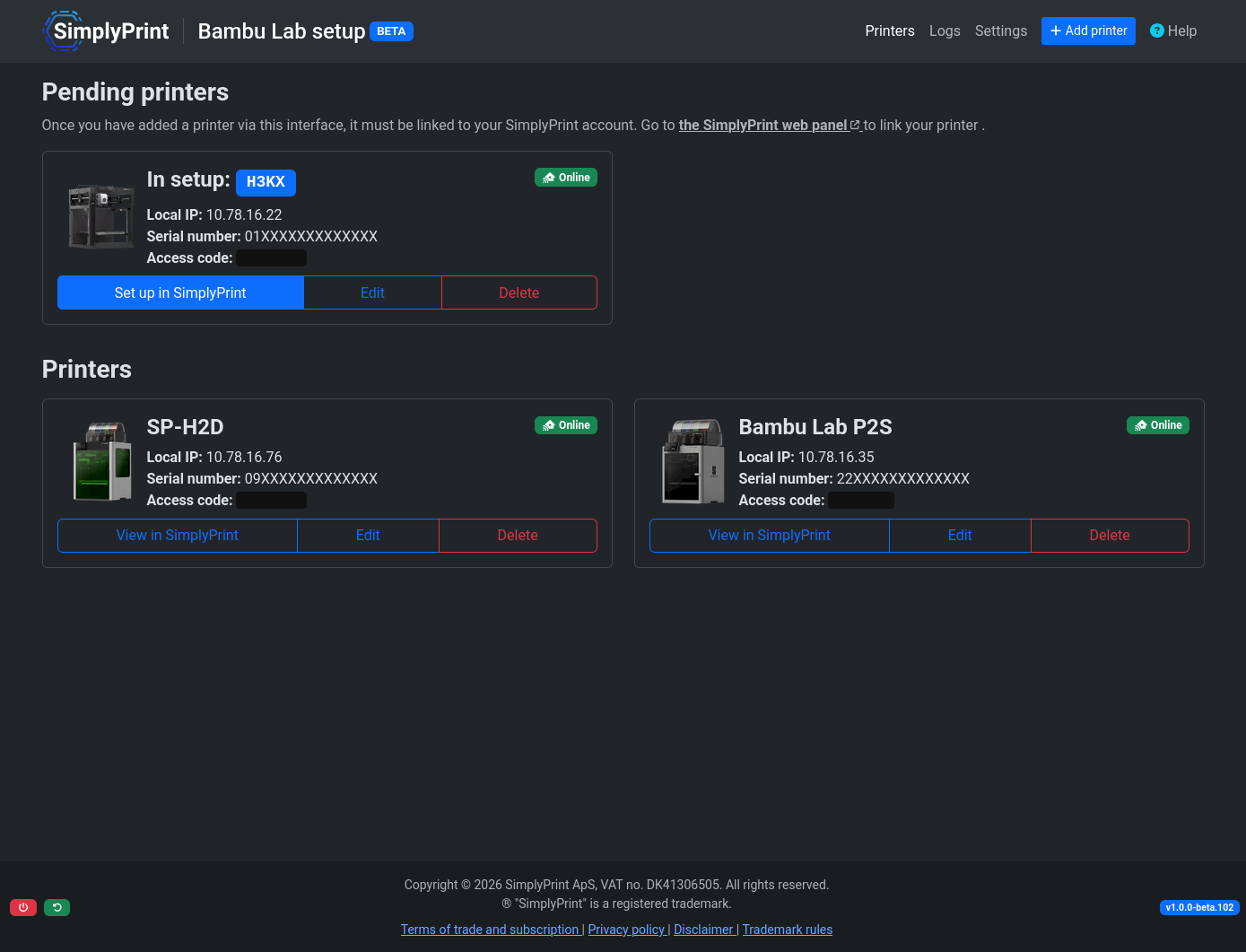Delete the SP-H2D printer

518,535
